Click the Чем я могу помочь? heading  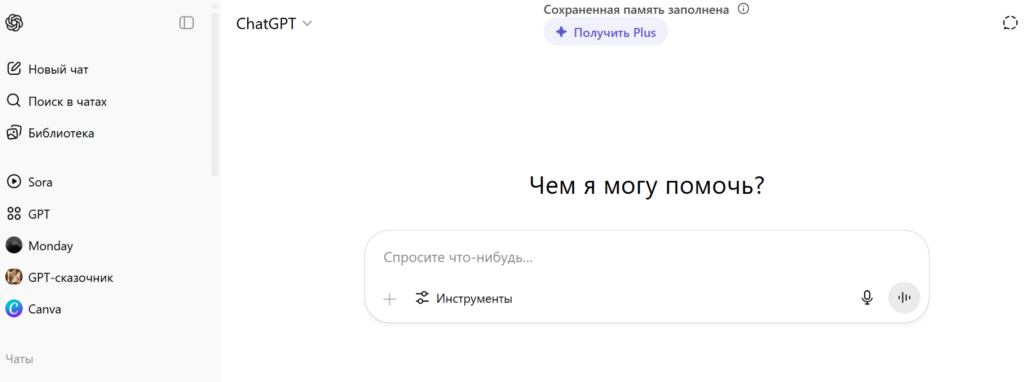647,187
